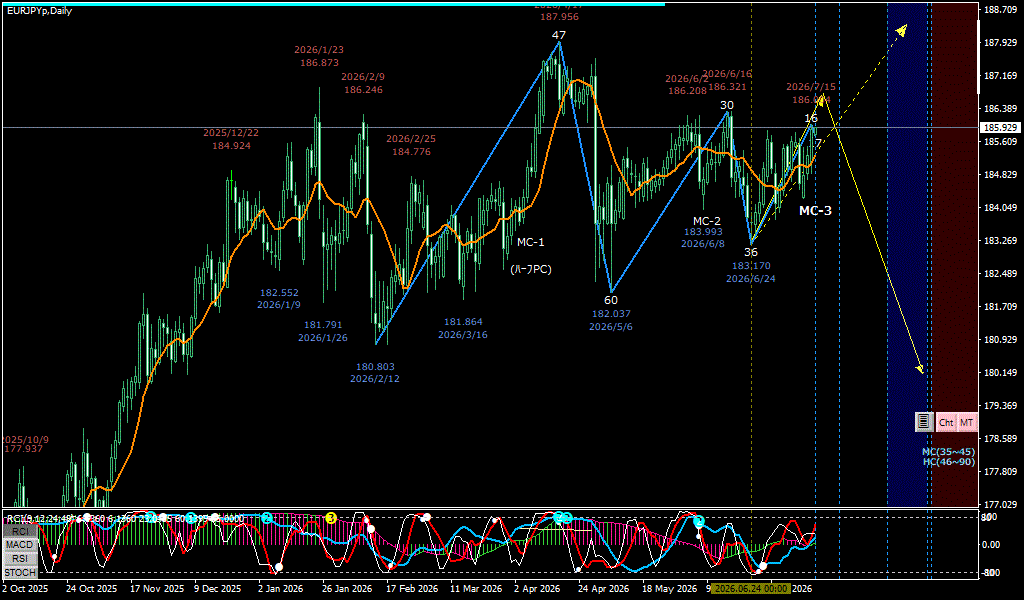Click the current price label 185.929
Screen dimensions: 1024x600
(1000, 127)
